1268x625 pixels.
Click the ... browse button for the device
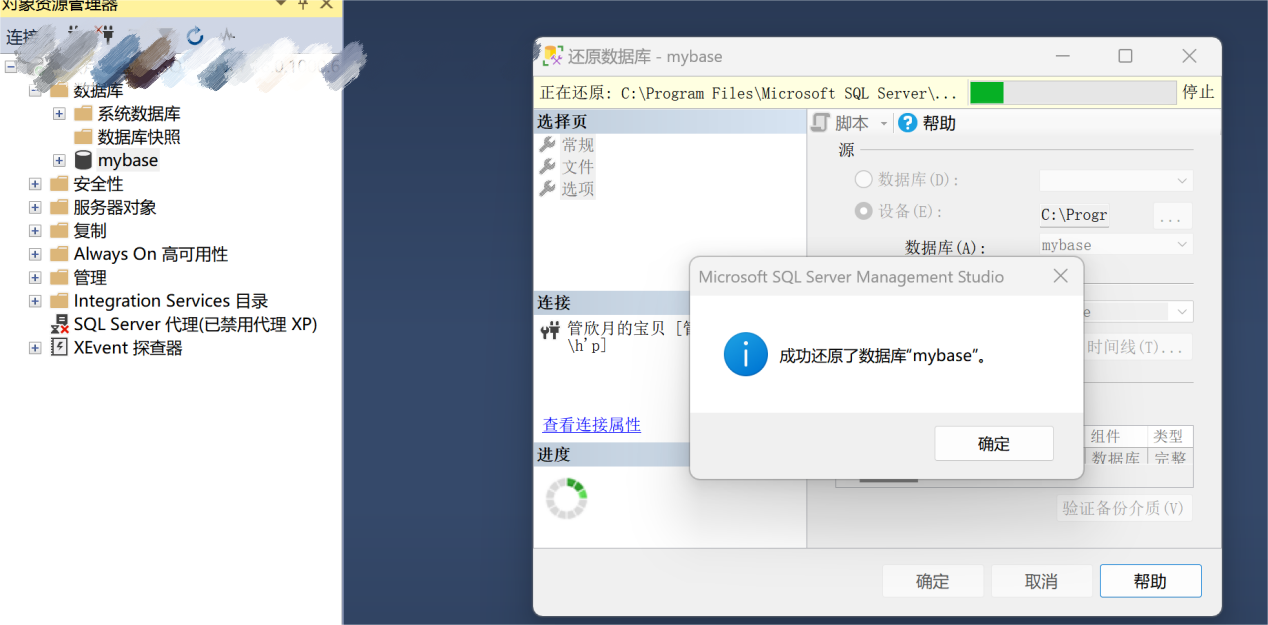click(x=1173, y=216)
